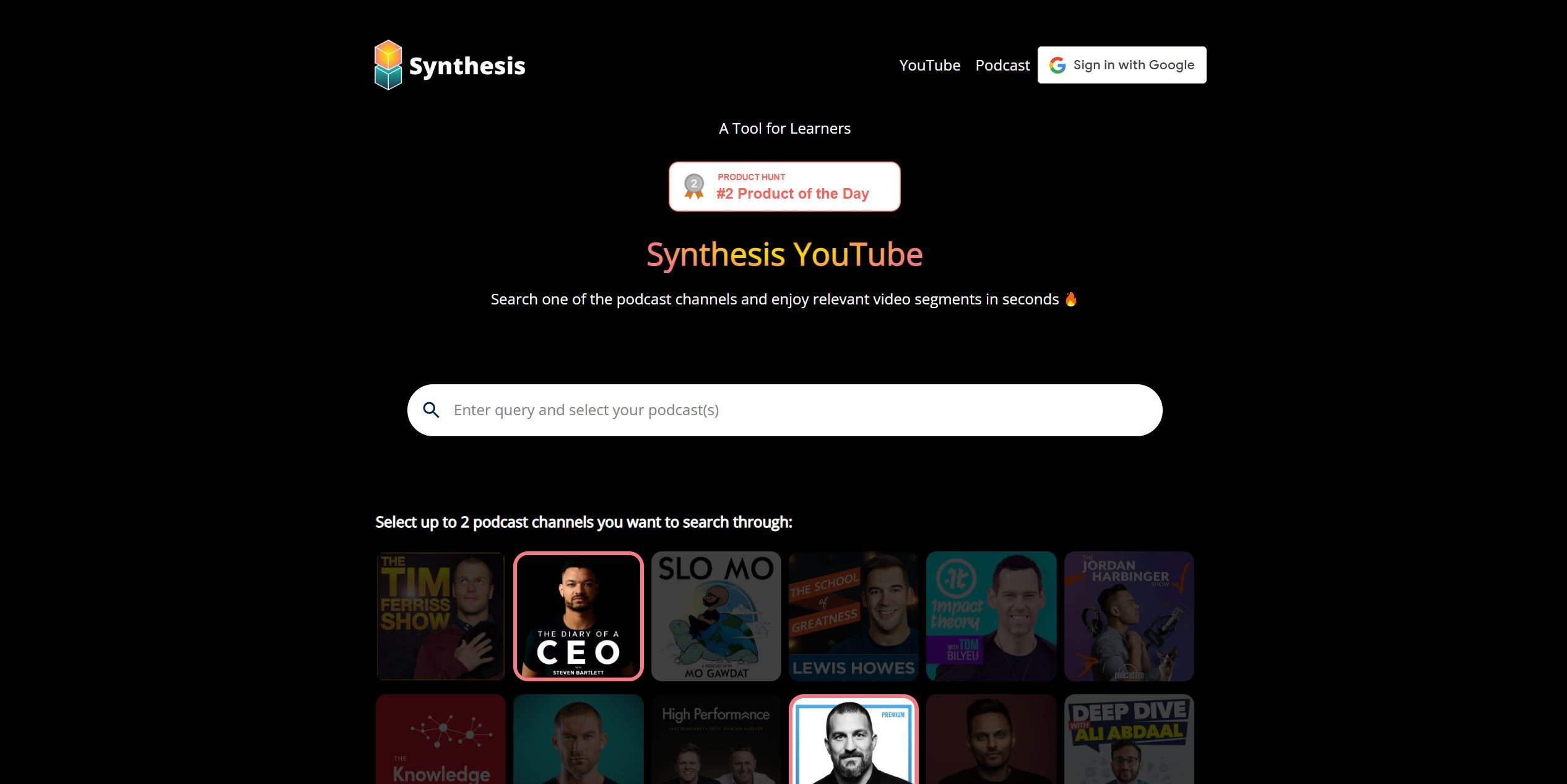
Task: Click the search magnifier icon
Action: 431,410
